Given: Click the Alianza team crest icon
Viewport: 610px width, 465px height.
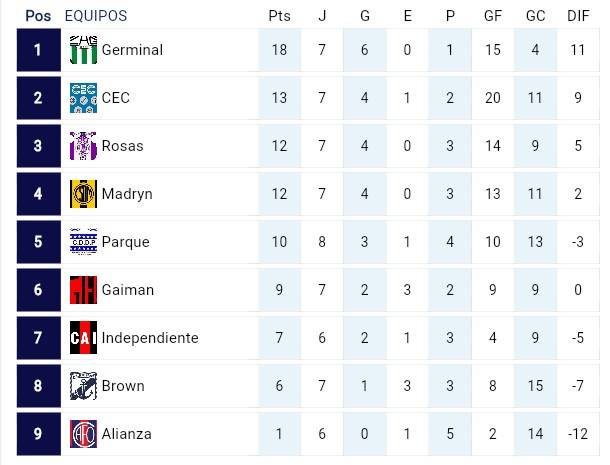Looking at the screenshot, I should tap(83, 434).
